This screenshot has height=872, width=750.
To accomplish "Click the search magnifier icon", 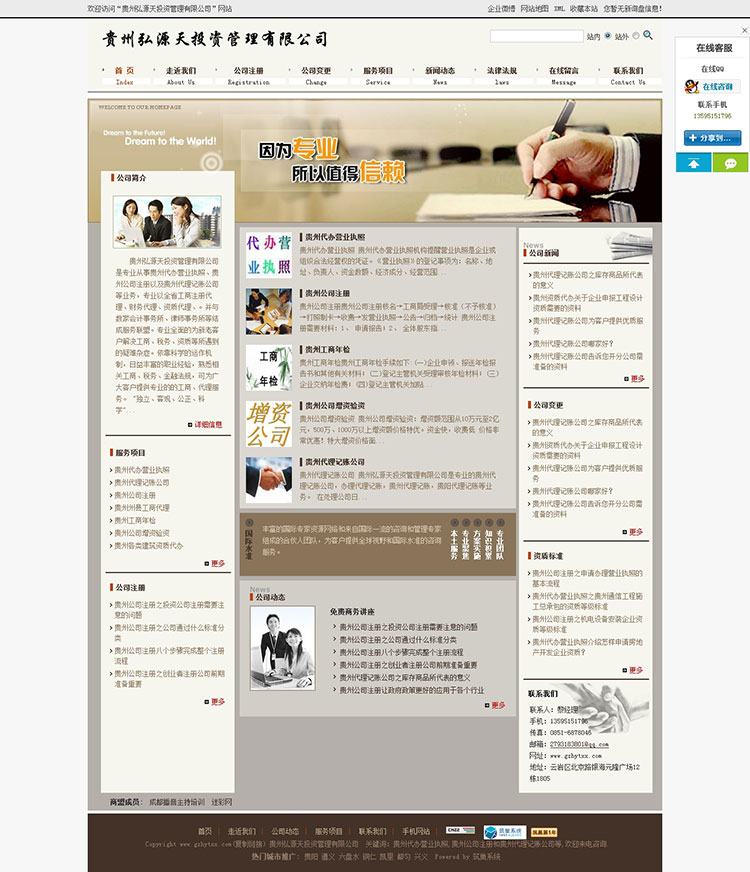I will [648, 35].
